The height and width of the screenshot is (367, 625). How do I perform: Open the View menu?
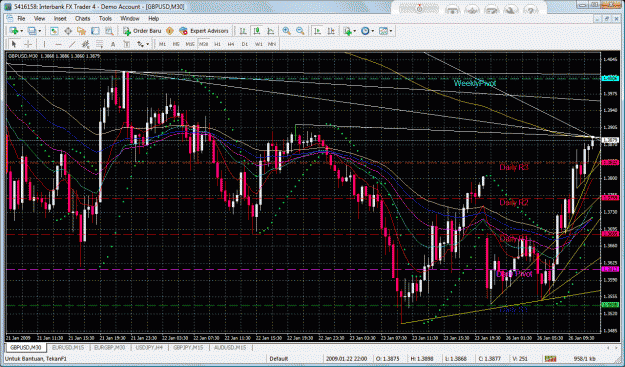click(x=39, y=18)
